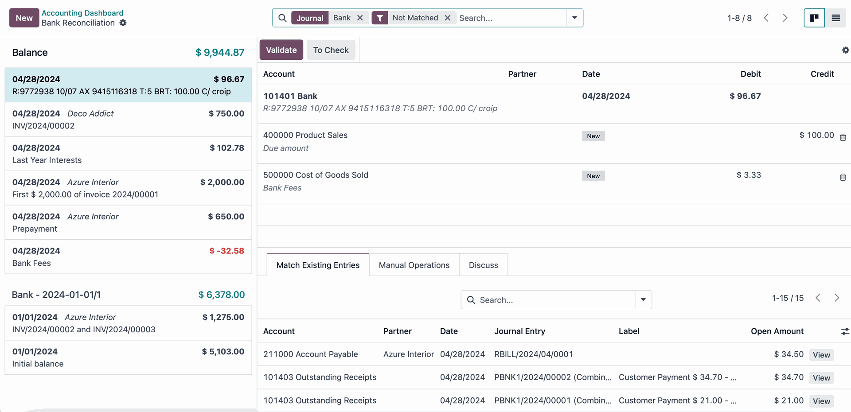Image resolution: width=851 pixels, height=412 pixels.
Task: View the RBILL/2024/04/0001 entry
Action: click(821, 355)
